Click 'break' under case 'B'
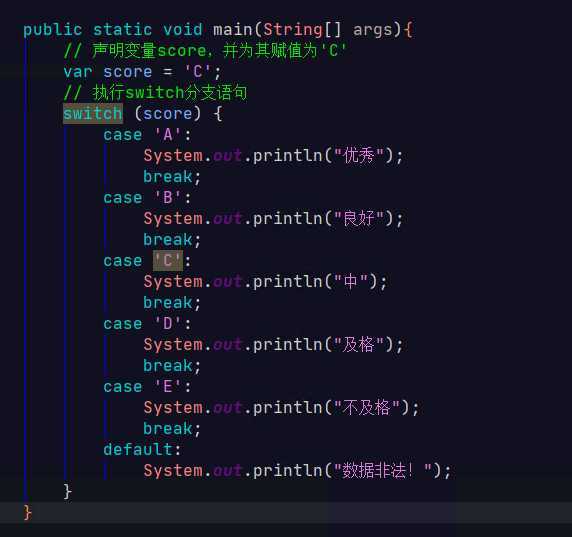Screen dimensions: 572x537 click(x=167, y=240)
